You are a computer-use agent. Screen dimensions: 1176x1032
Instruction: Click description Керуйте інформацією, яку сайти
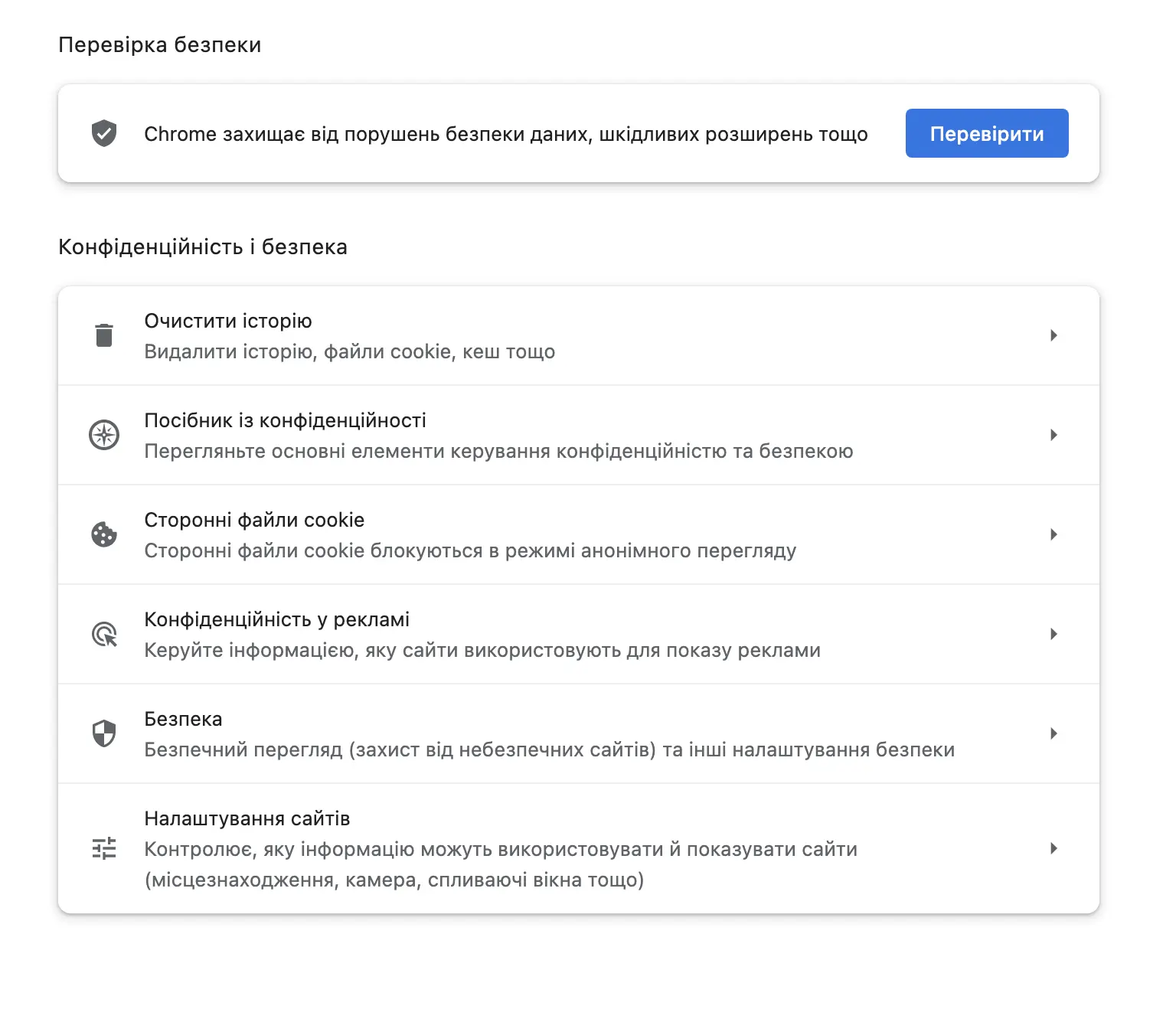482,650
